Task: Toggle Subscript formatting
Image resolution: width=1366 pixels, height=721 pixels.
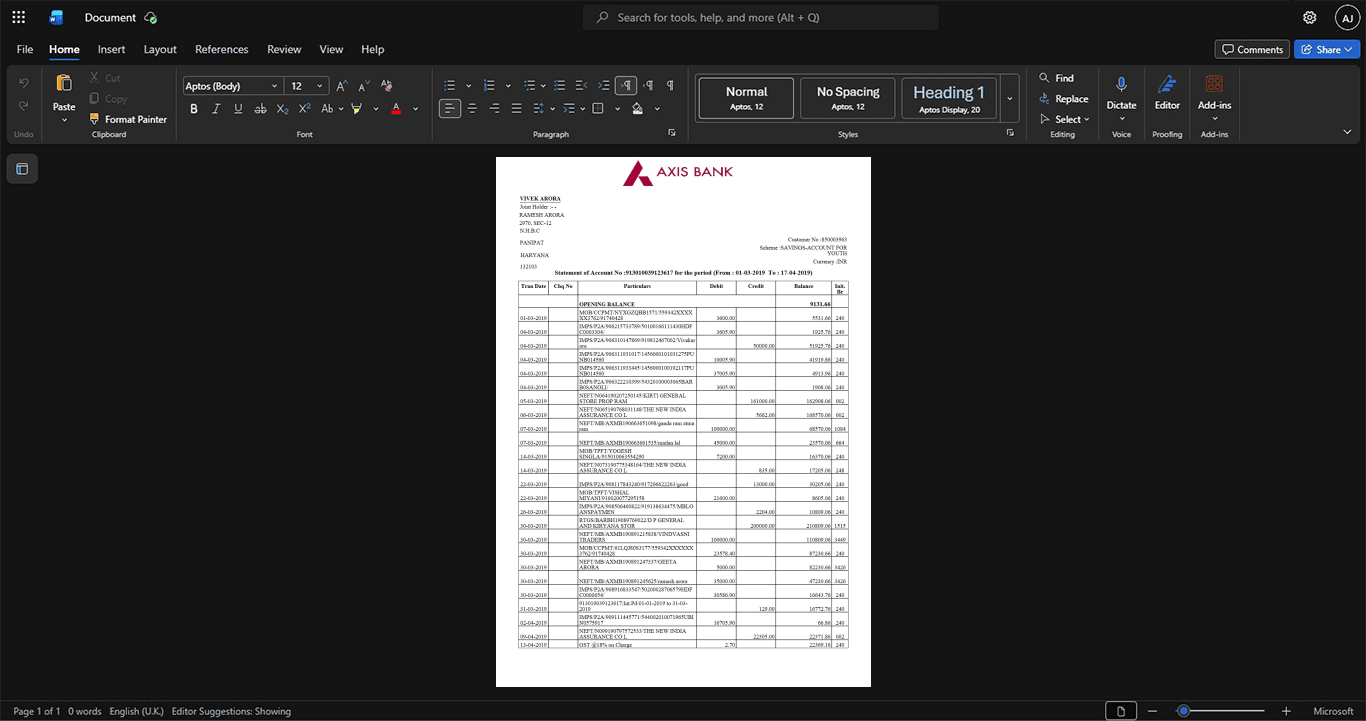Action: coord(283,108)
